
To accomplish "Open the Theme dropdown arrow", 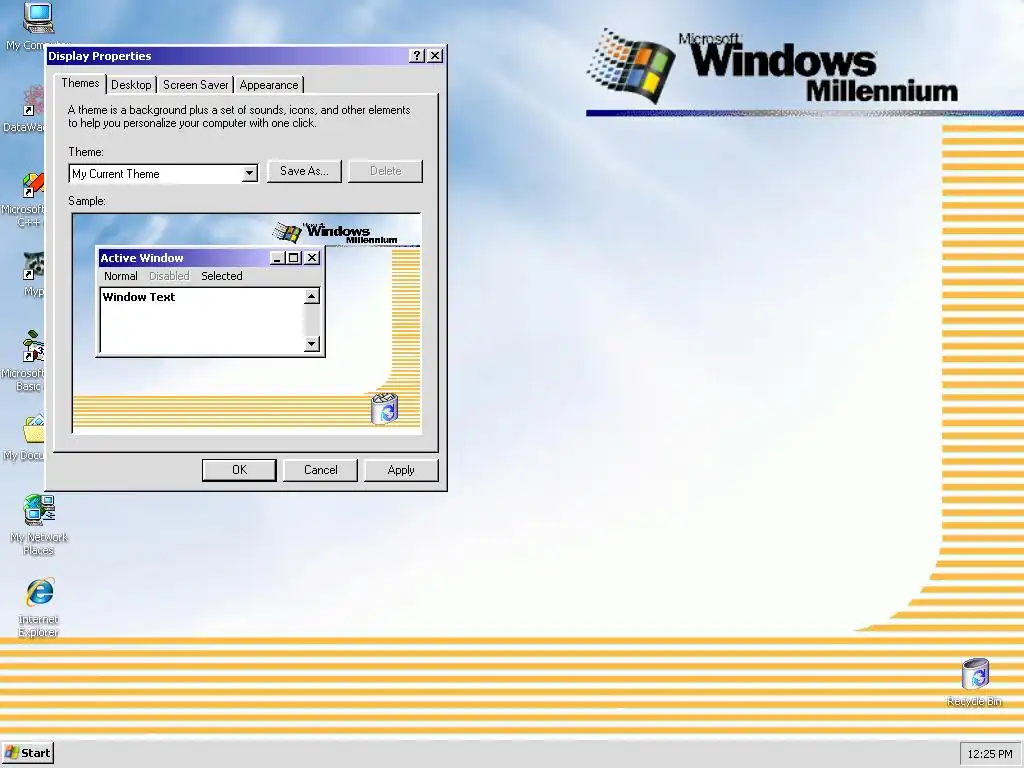I will tap(249, 174).
